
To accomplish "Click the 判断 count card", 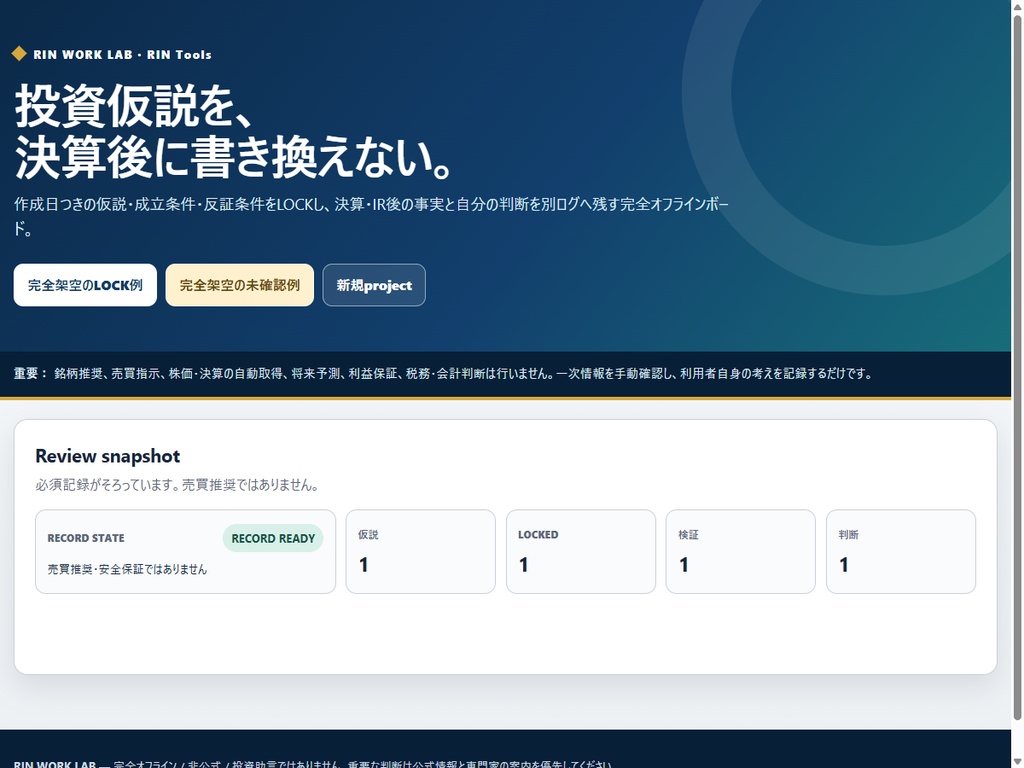I will tap(901, 551).
